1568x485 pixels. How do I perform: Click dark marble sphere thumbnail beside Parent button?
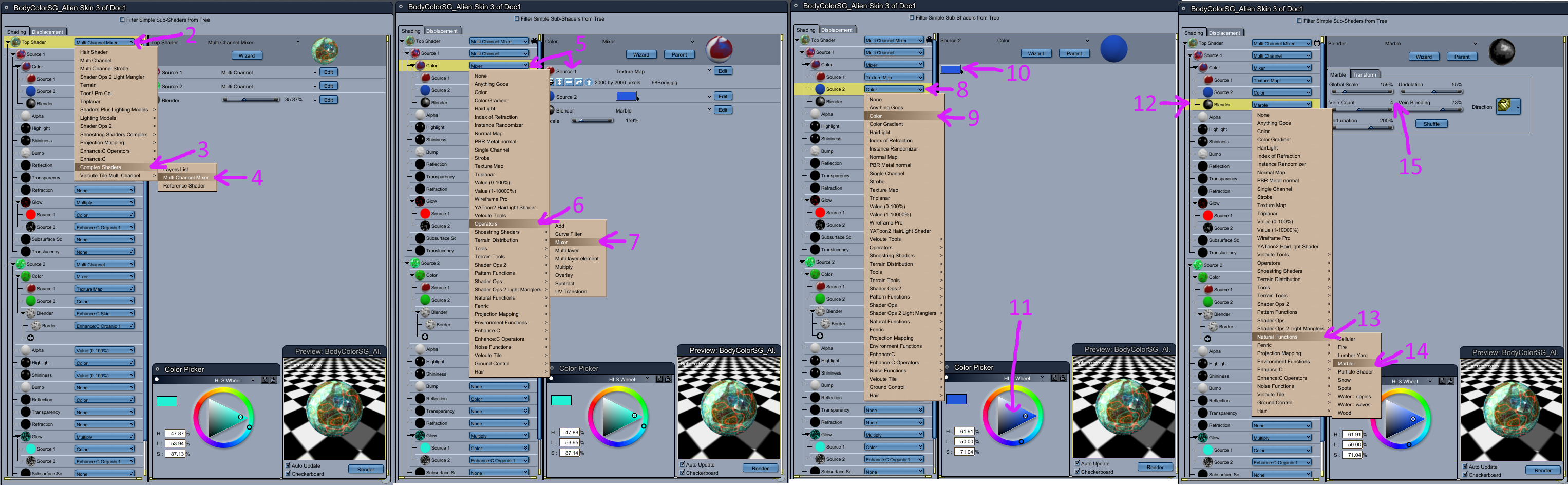pos(1502,52)
